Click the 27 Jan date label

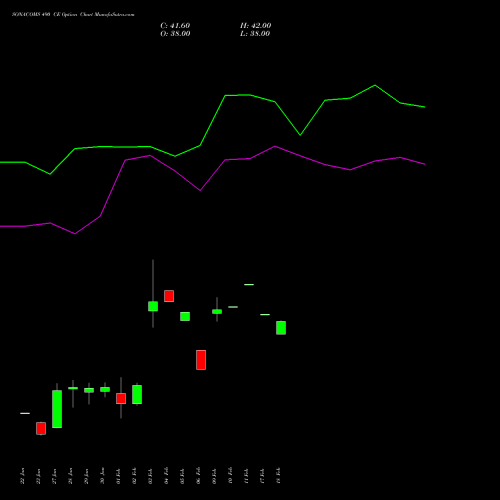point(54,476)
